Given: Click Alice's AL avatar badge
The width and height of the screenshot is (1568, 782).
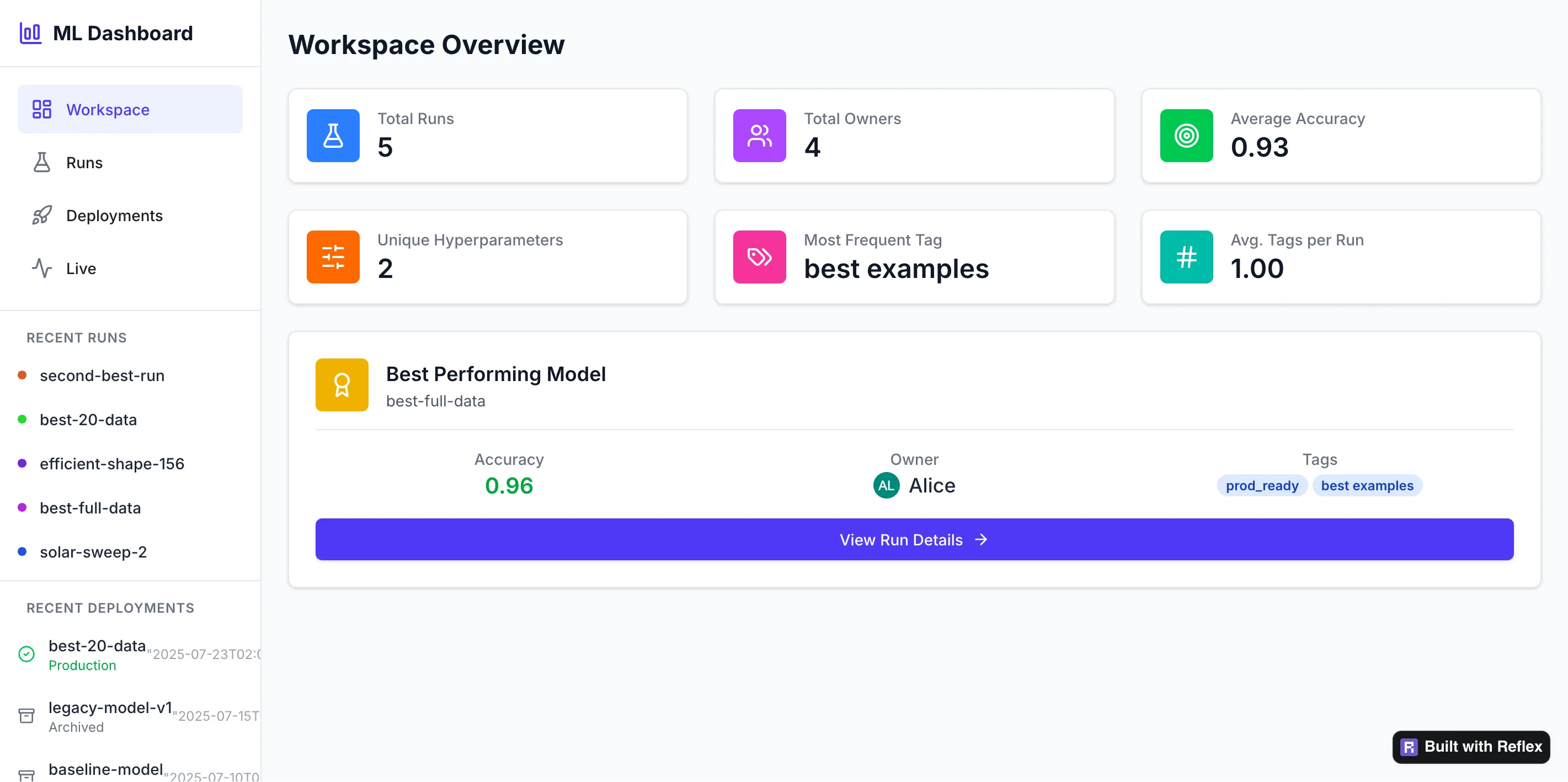Looking at the screenshot, I should [886, 486].
